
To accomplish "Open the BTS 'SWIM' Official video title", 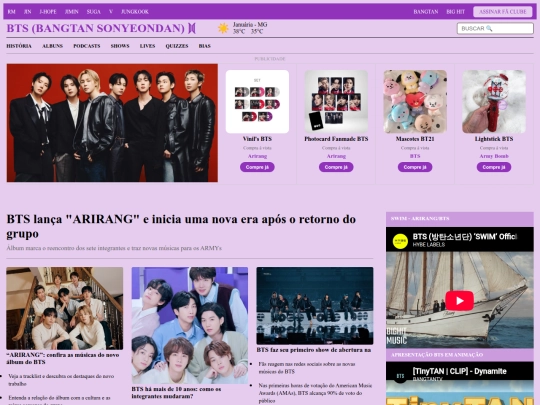I will [465, 237].
